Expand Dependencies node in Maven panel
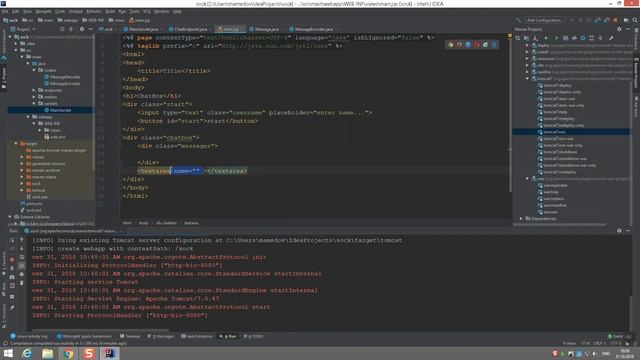Viewport: 640px width, 360px height. (521, 219)
